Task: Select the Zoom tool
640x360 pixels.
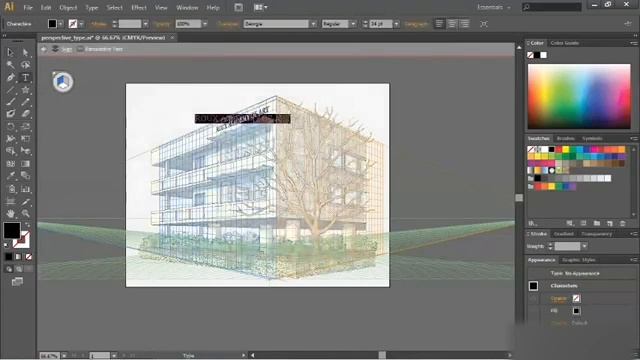Action: click(25, 213)
